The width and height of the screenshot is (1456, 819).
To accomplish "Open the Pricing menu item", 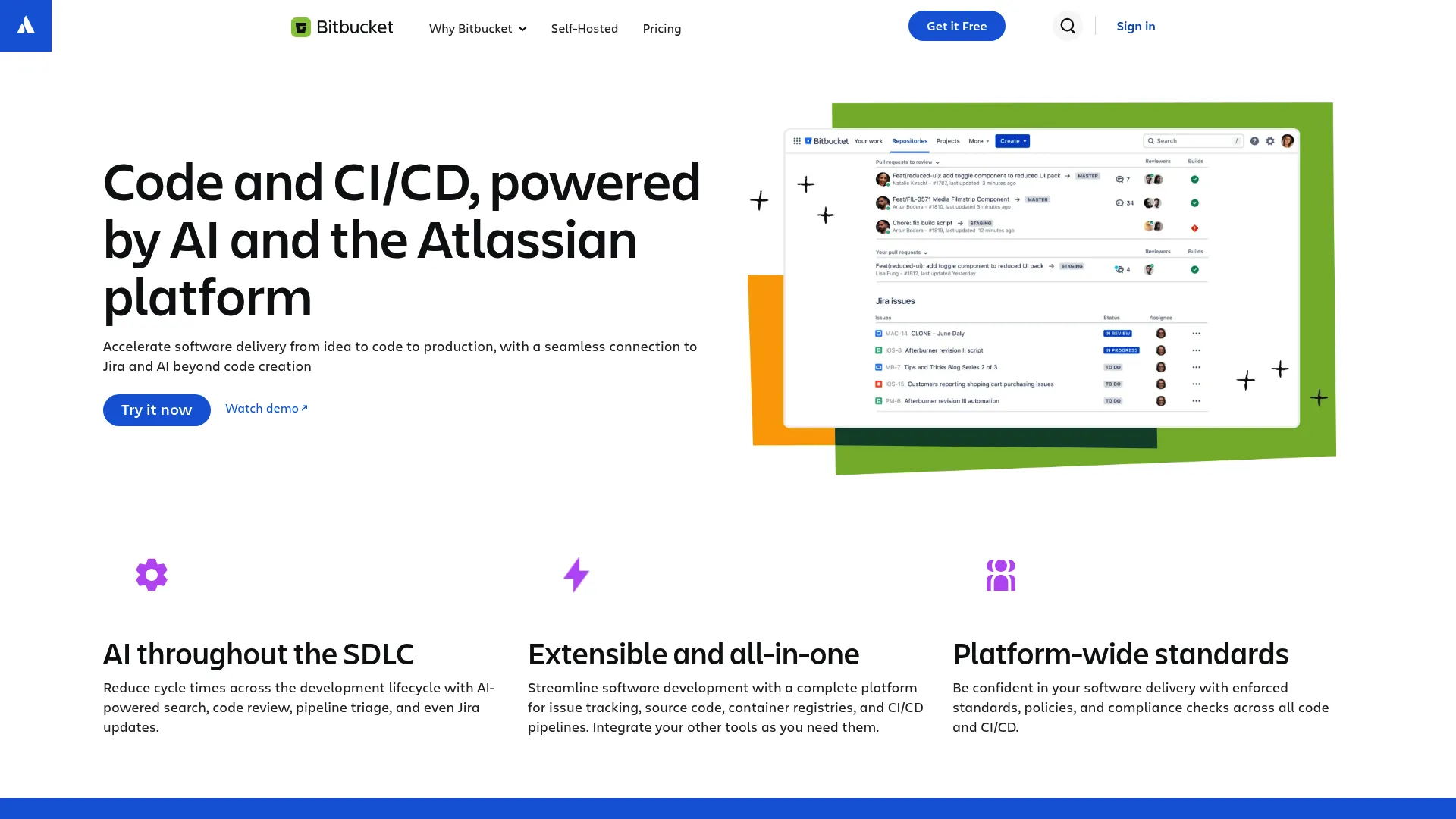I will coord(661,28).
